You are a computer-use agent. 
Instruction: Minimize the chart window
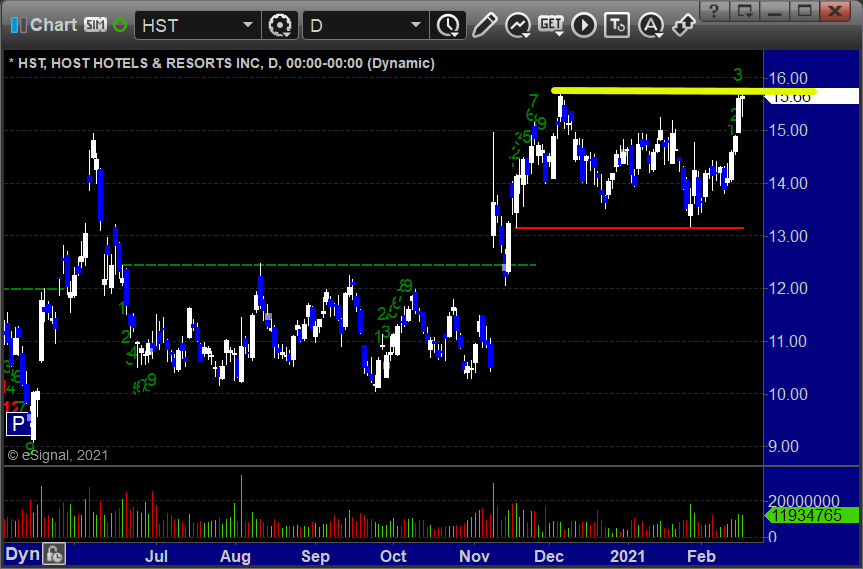click(774, 10)
